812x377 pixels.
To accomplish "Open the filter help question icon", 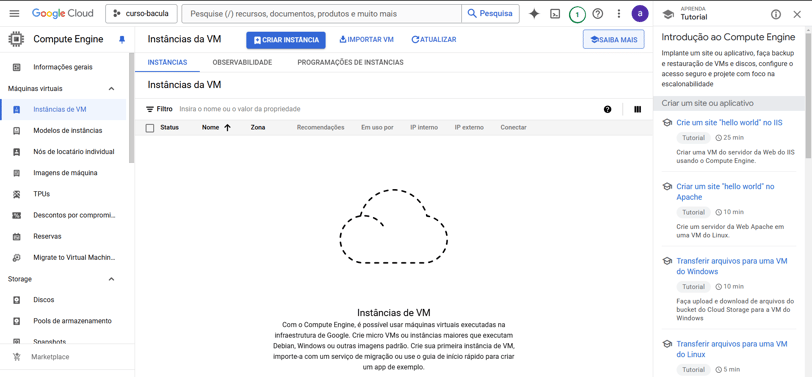I will click(607, 109).
